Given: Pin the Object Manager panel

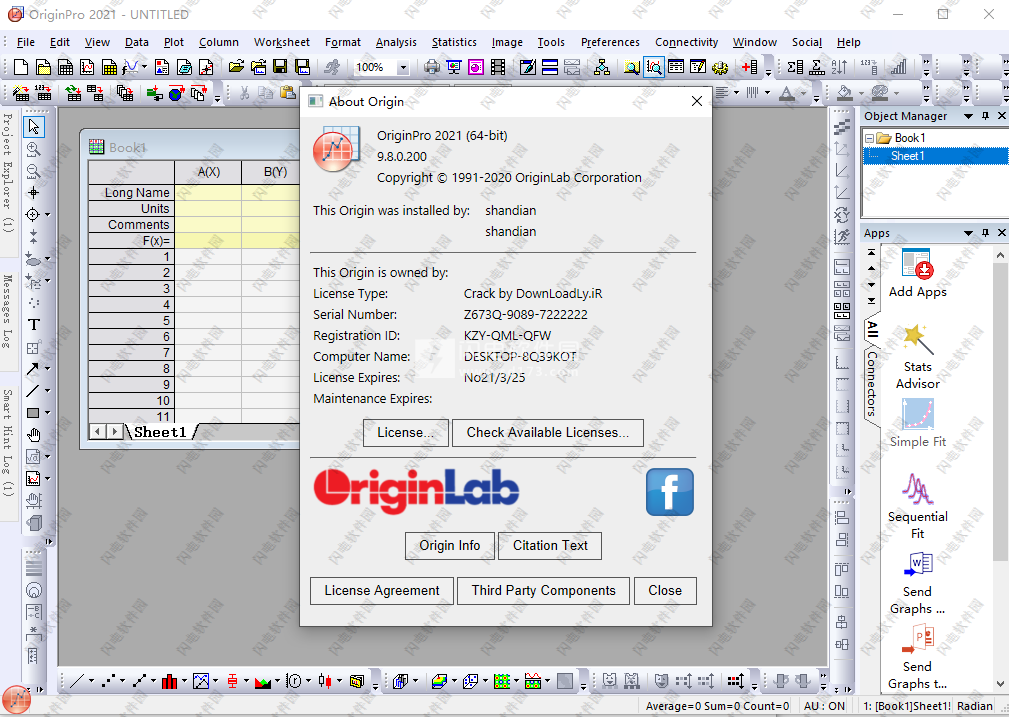Looking at the screenshot, I should tap(985, 116).
